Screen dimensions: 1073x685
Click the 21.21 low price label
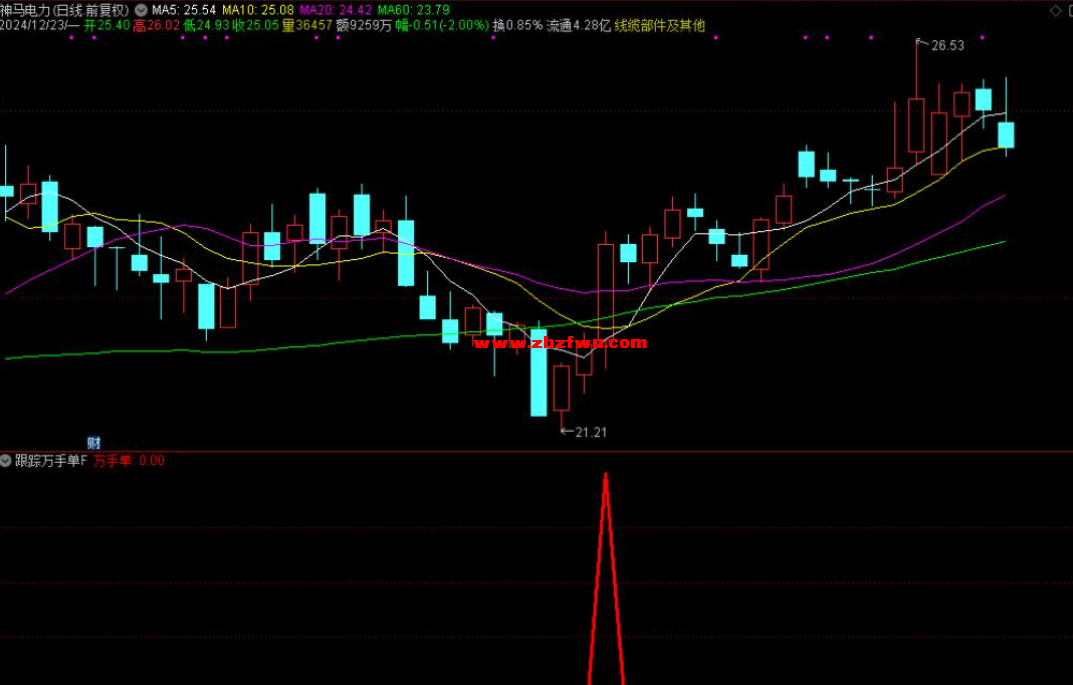pyautogui.click(x=591, y=432)
